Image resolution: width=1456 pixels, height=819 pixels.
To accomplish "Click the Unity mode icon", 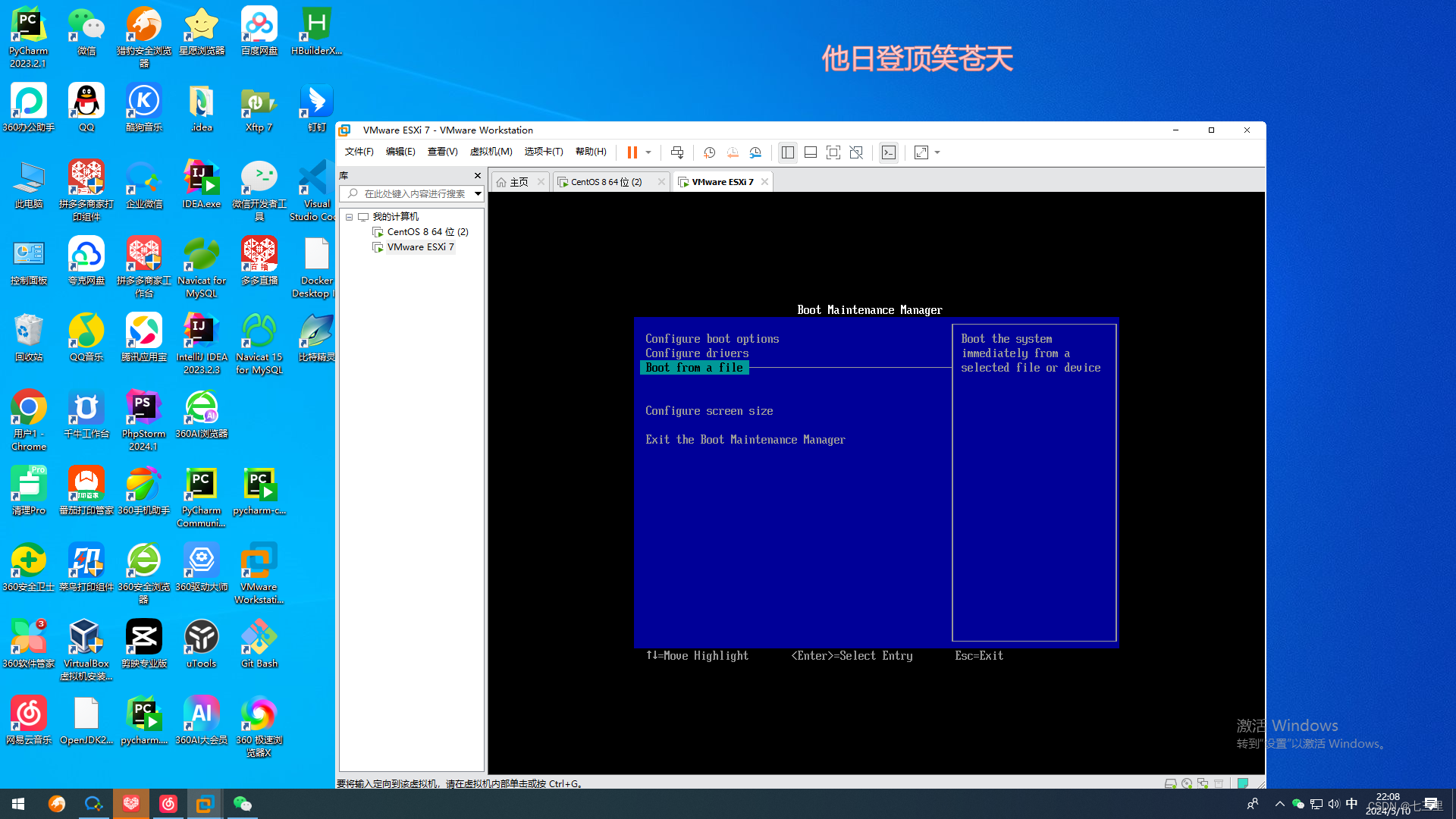I will [x=856, y=152].
